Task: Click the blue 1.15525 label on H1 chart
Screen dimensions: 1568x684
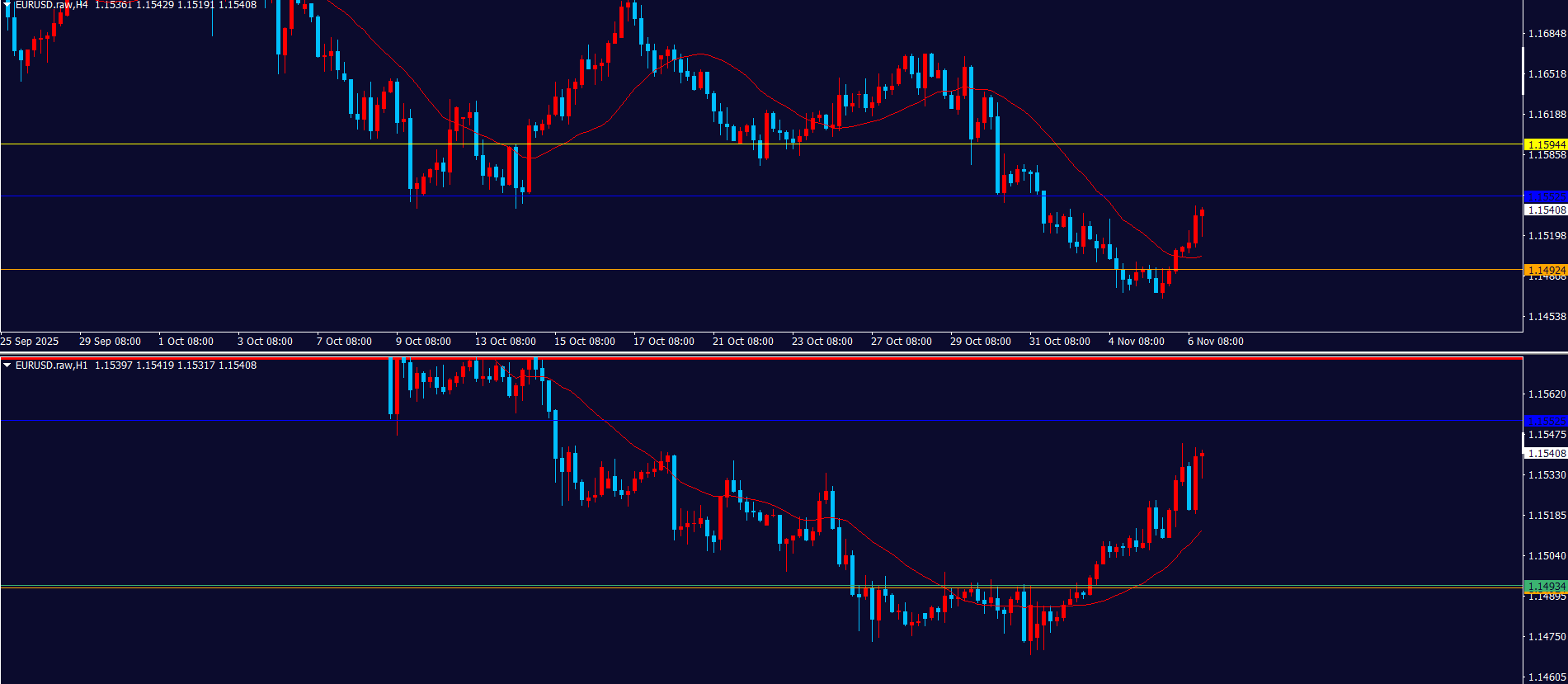Action: [1546, 421]
